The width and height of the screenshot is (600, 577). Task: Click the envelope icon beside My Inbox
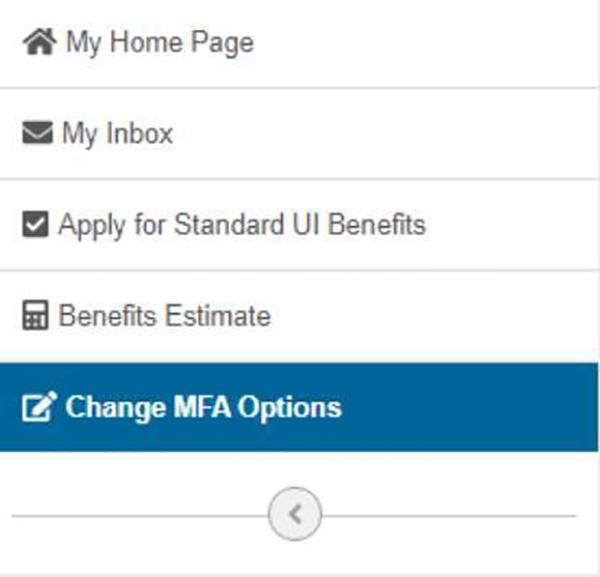coord(36,134)
